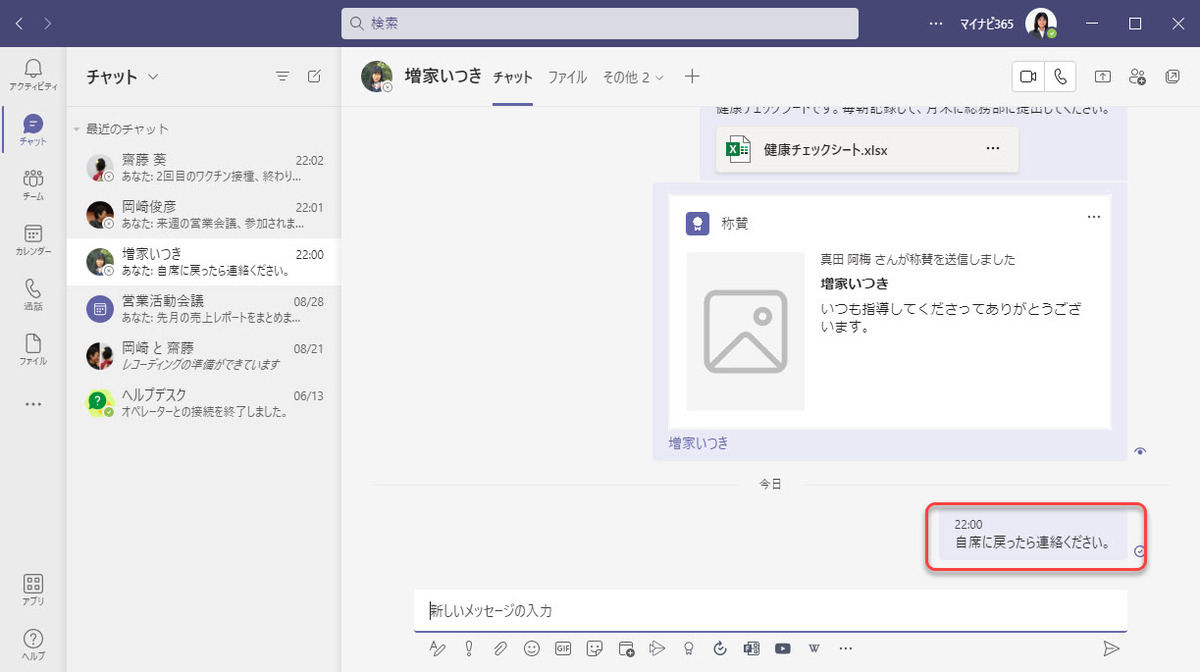Open the Activity feed in the sidebar
1200x672 pixels.
pyautogui.click(x=33, y=74)
